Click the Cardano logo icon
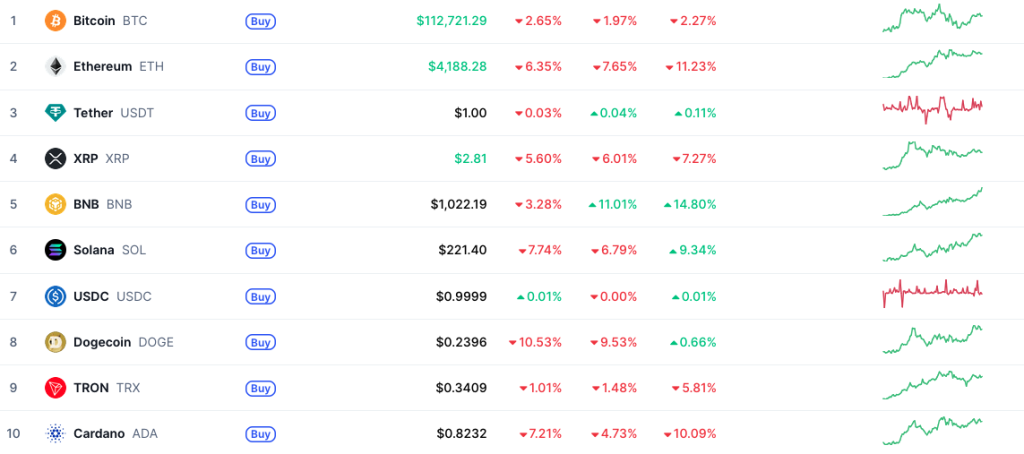This screenshot has height=454, width=1024. 55,434
